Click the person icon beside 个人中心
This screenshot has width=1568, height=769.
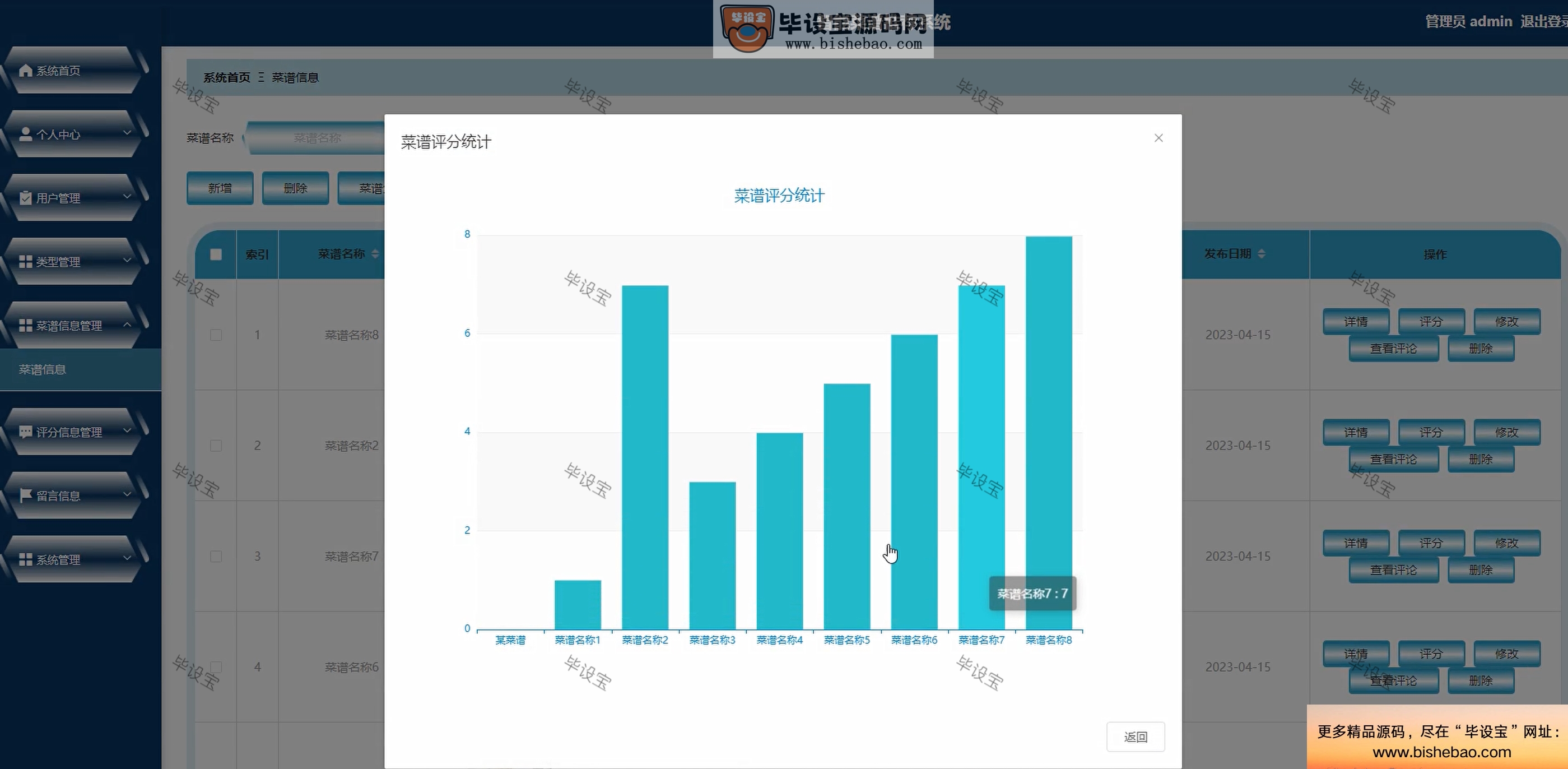pos(26,134)
